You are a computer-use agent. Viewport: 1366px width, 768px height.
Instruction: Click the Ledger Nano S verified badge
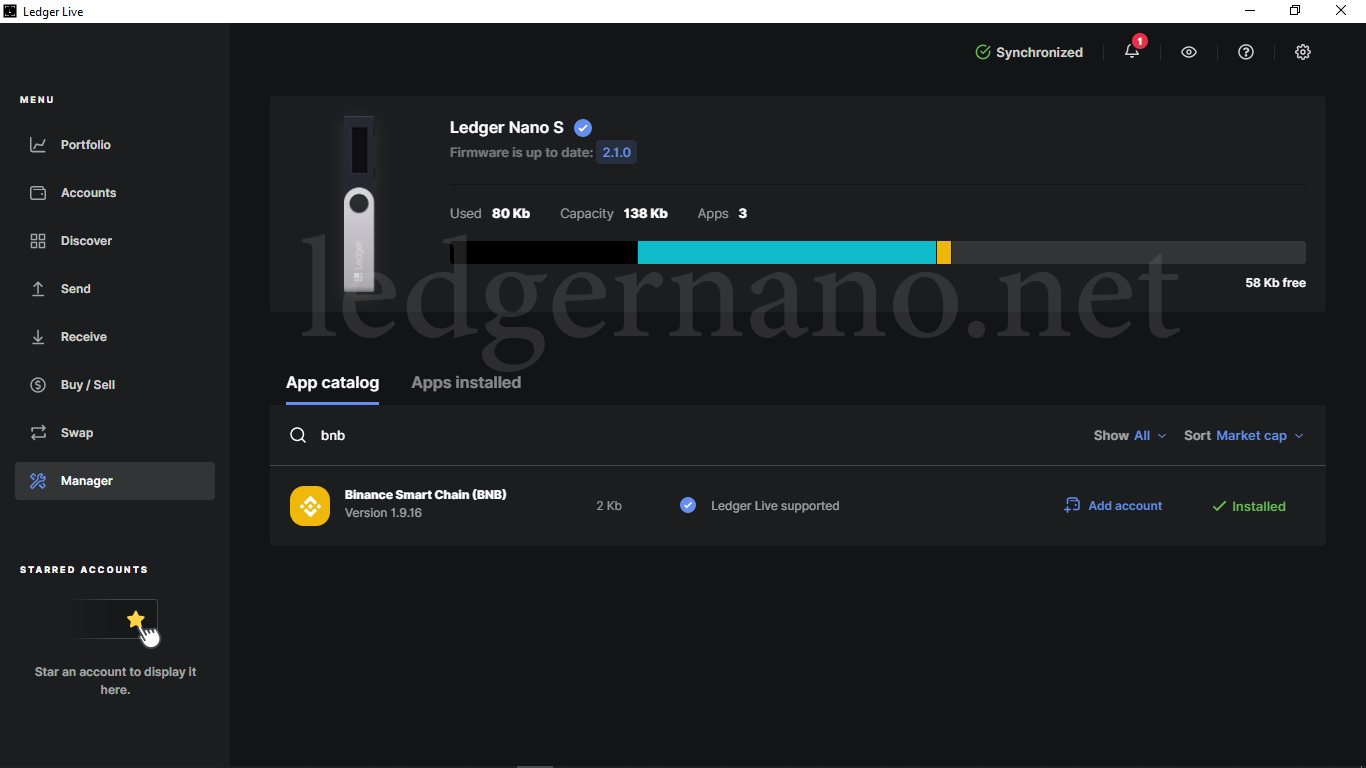pos(583,128)
